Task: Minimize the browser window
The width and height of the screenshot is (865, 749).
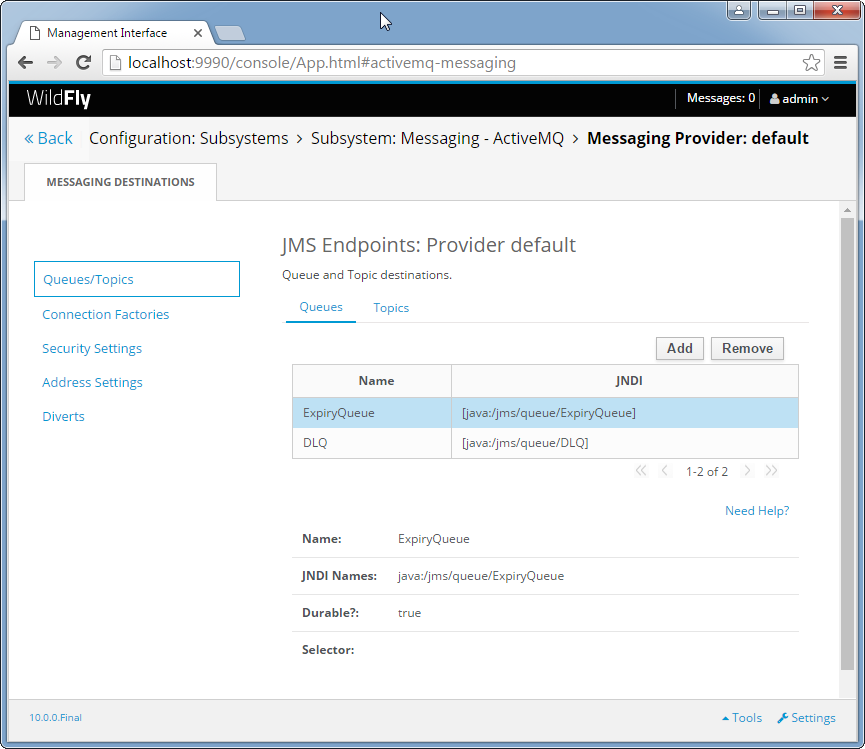Action: (x=773, y=10)
